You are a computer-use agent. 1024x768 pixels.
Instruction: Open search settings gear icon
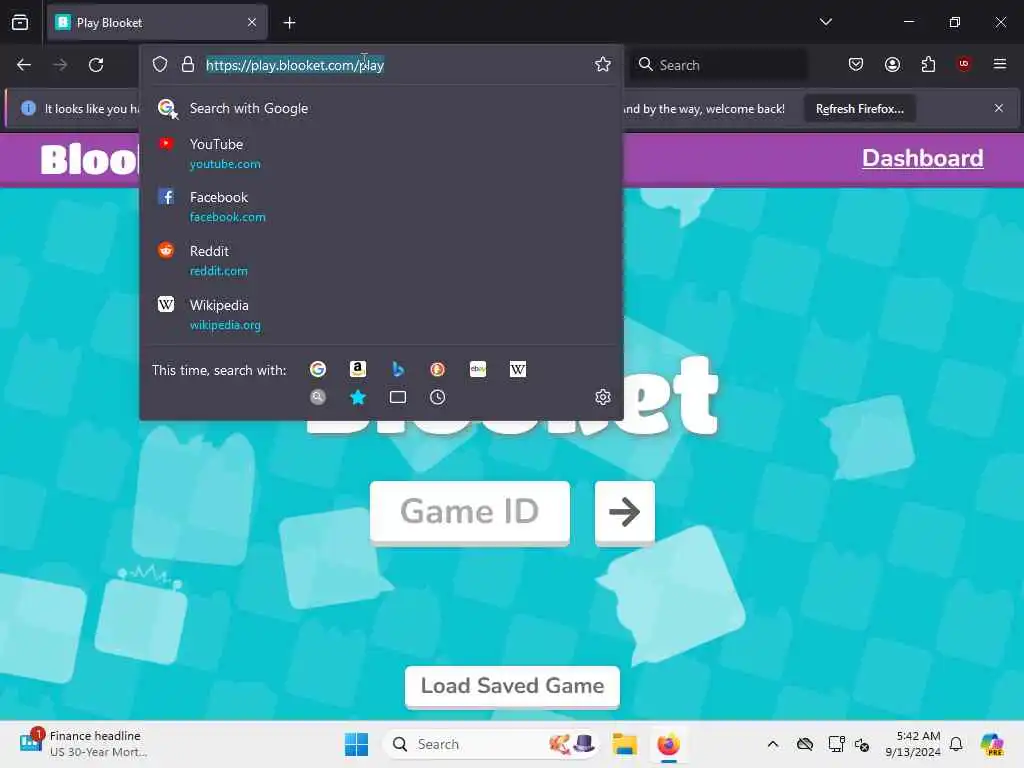(x=603, y=397)
